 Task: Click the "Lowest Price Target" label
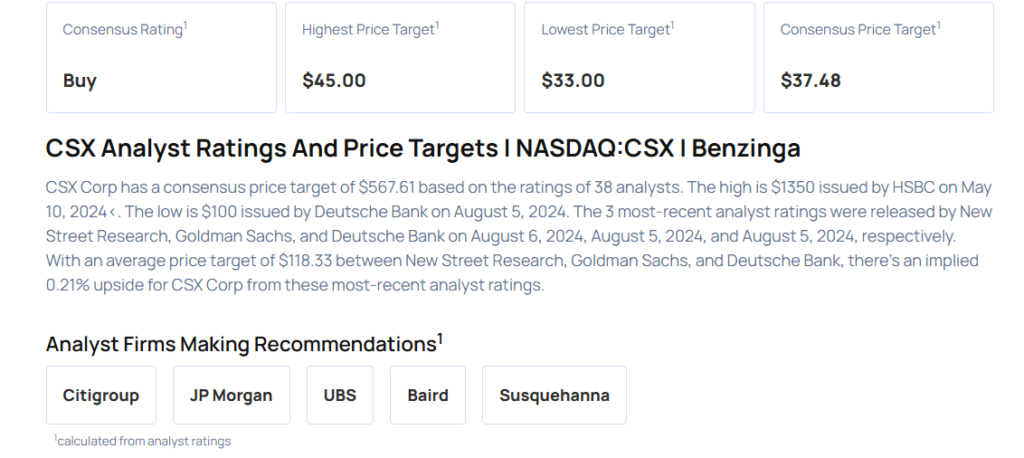(x=604, y=30)
